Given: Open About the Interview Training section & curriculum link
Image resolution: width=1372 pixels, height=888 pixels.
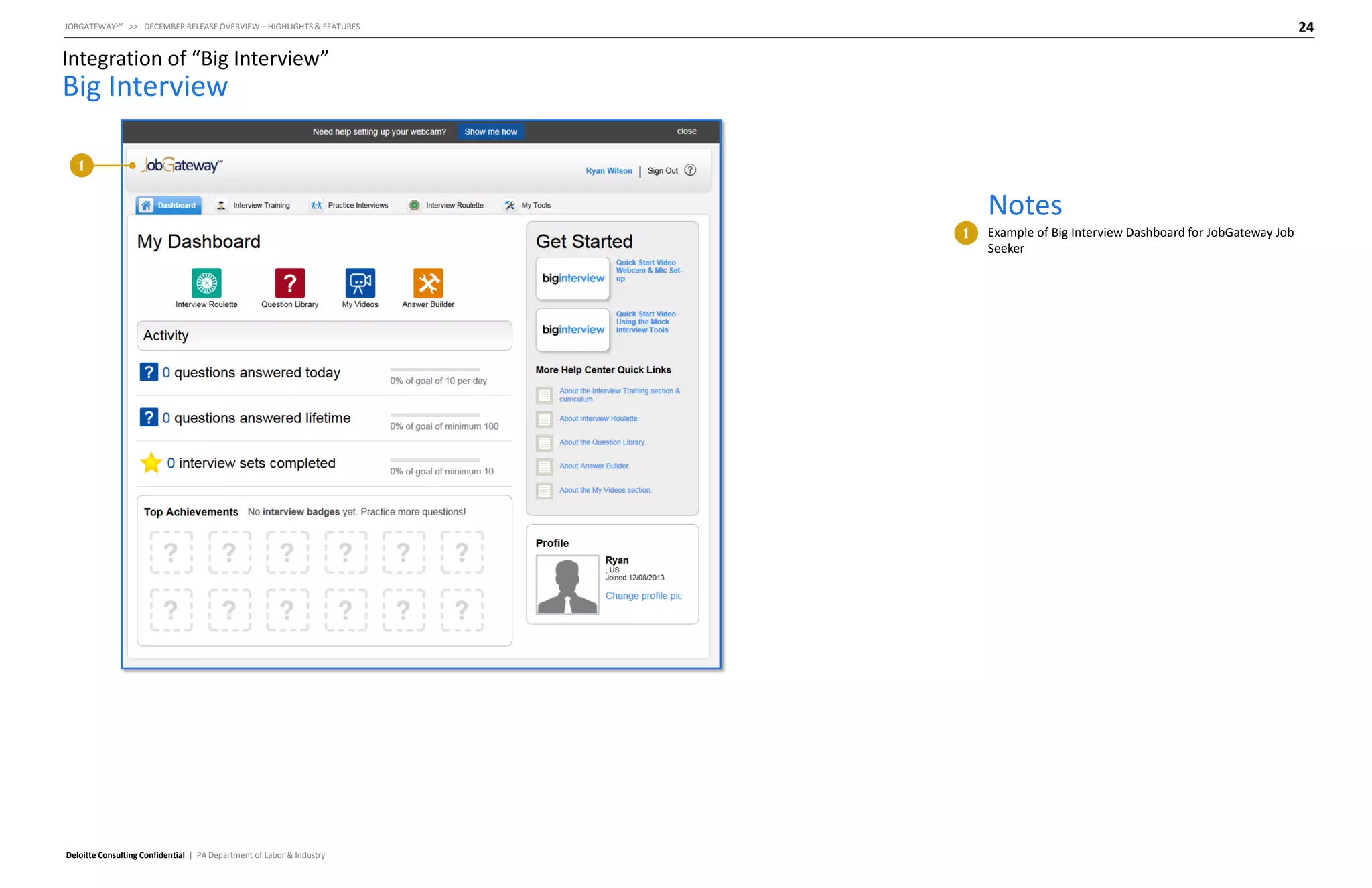Looking at the screenshot, I should pos(620,395).
